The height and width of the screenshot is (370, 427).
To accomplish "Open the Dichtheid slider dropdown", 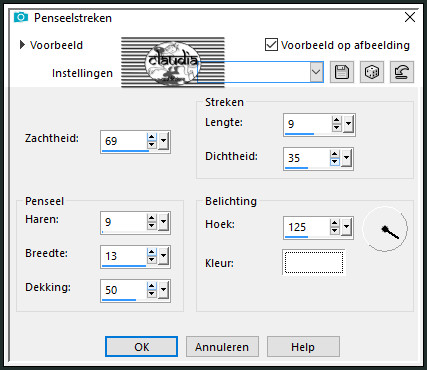I will 346,158.
